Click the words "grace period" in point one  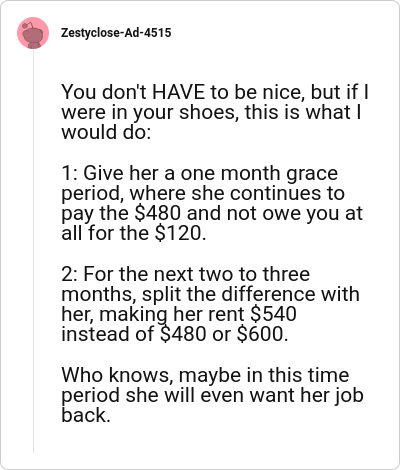pyautogui.click(x=200, y=183)
